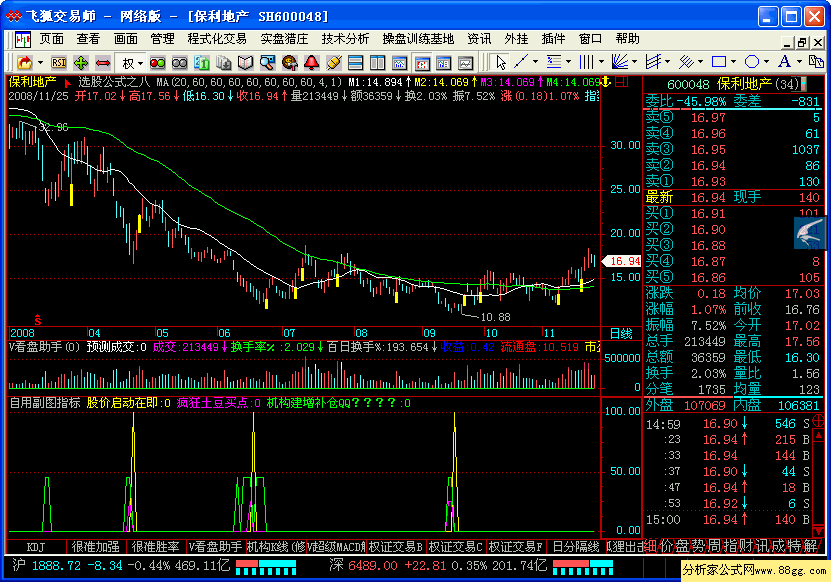Select the gray documents download icon
The height and width of the screenshot is (582, 831).
tap(224, 63)
